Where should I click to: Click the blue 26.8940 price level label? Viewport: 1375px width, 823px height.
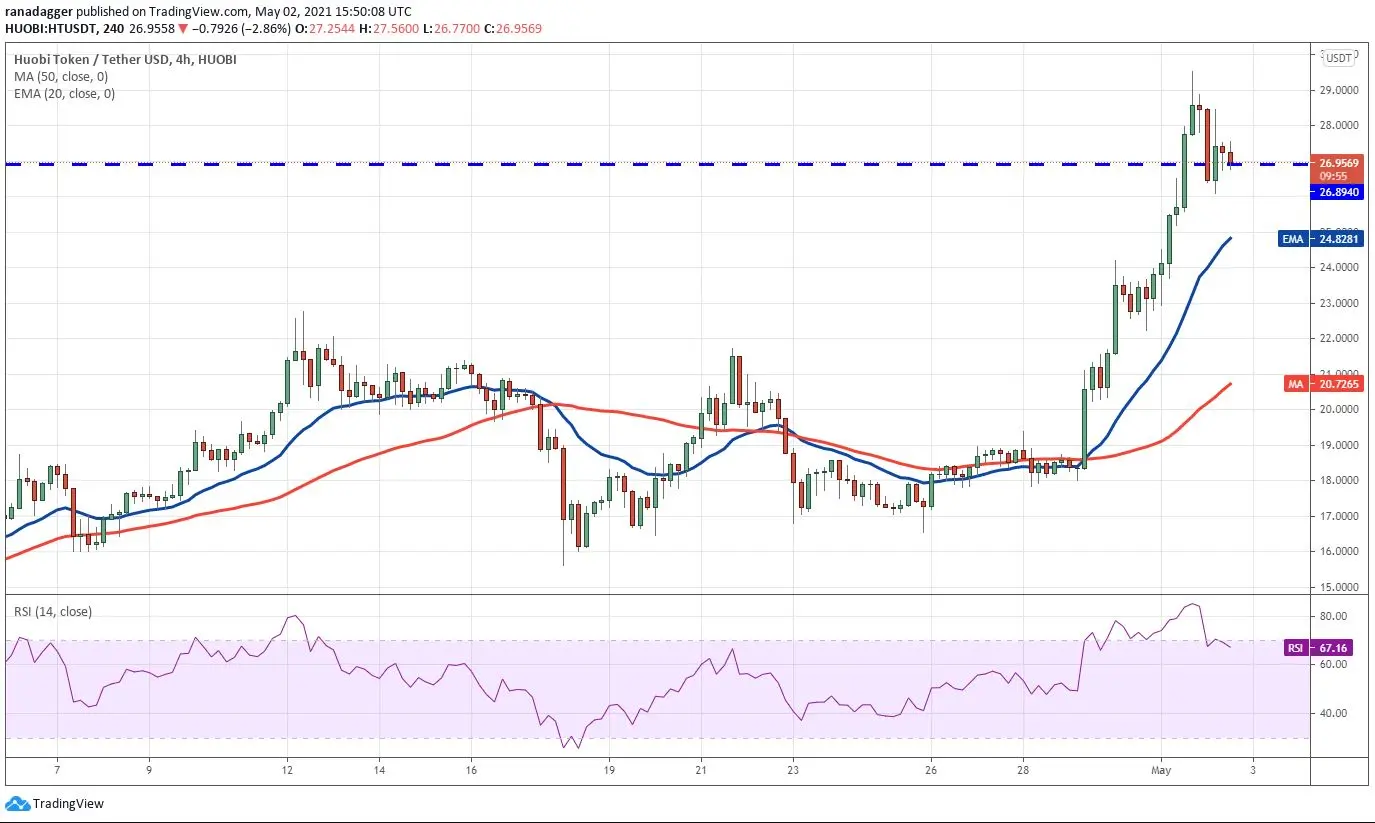point(1337,192)
